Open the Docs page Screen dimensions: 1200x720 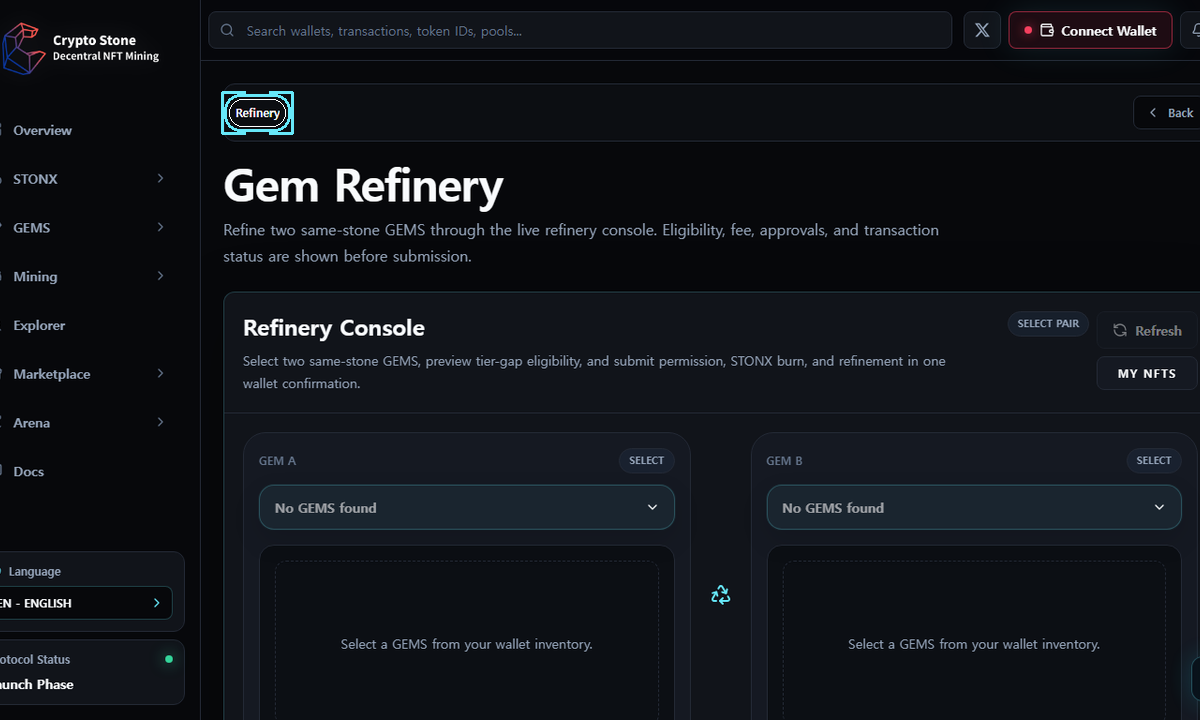pos(29,471)
